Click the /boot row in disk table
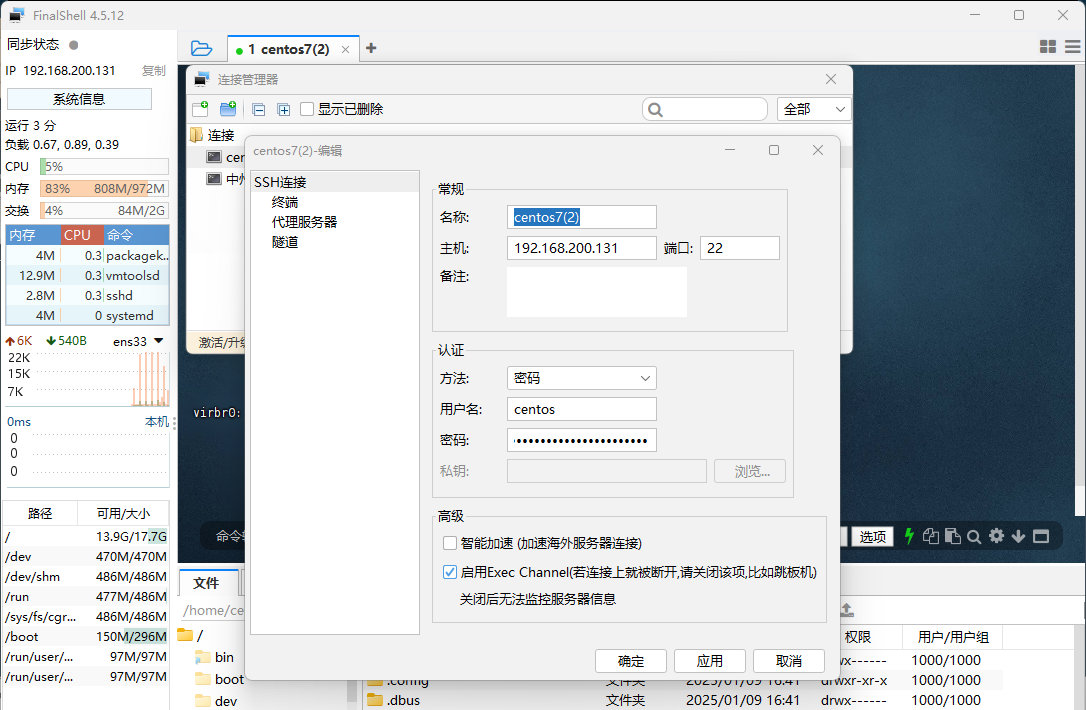 point(86,637)
